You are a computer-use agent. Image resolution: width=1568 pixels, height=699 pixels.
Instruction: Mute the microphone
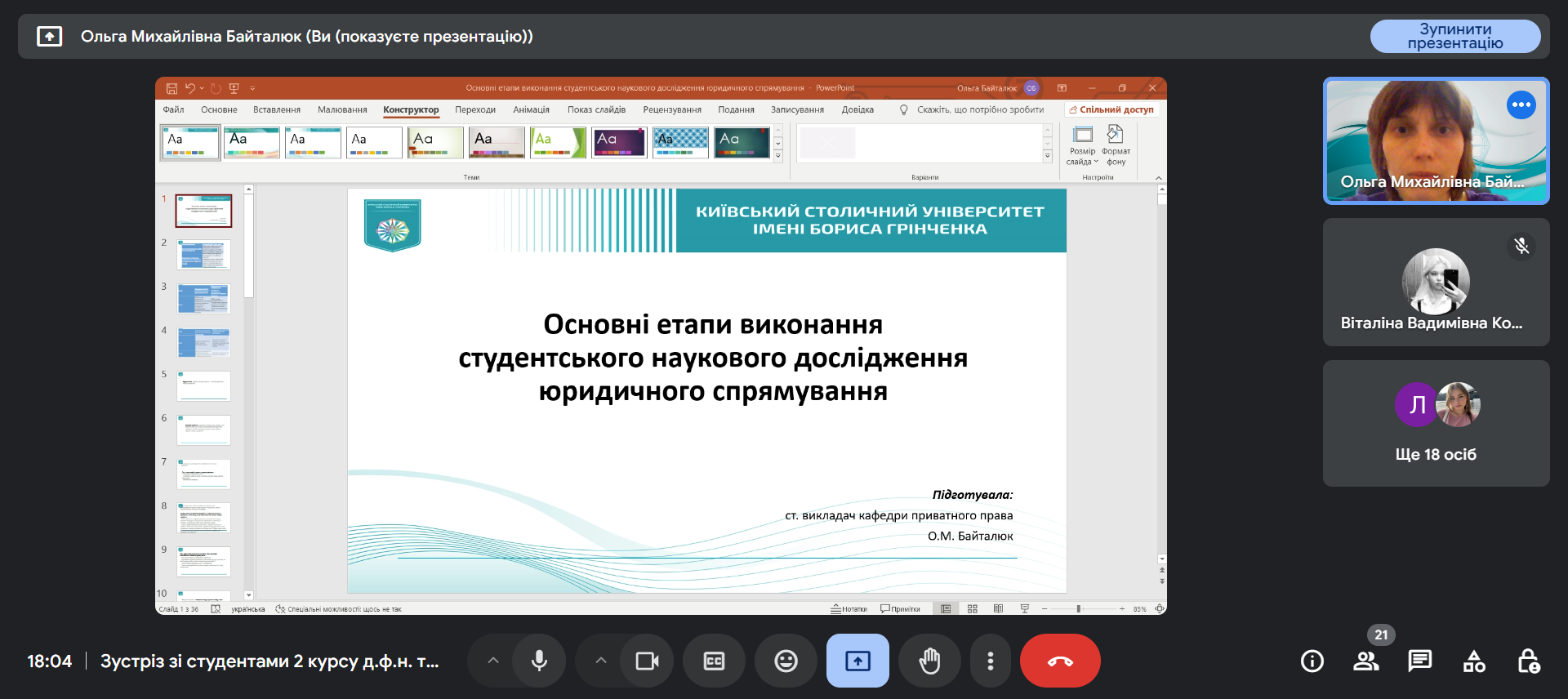point(539,661)
